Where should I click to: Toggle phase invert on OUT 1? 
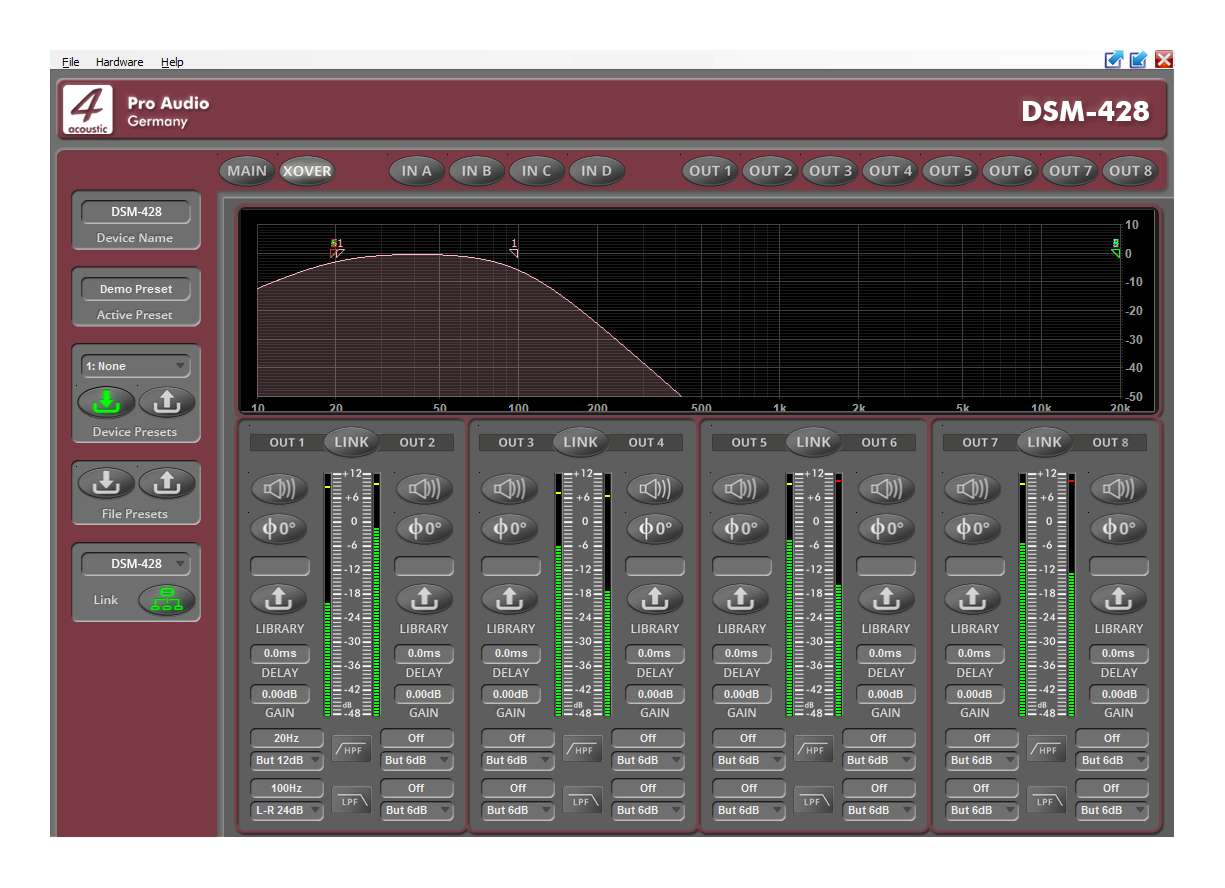(x=280, y=528)
